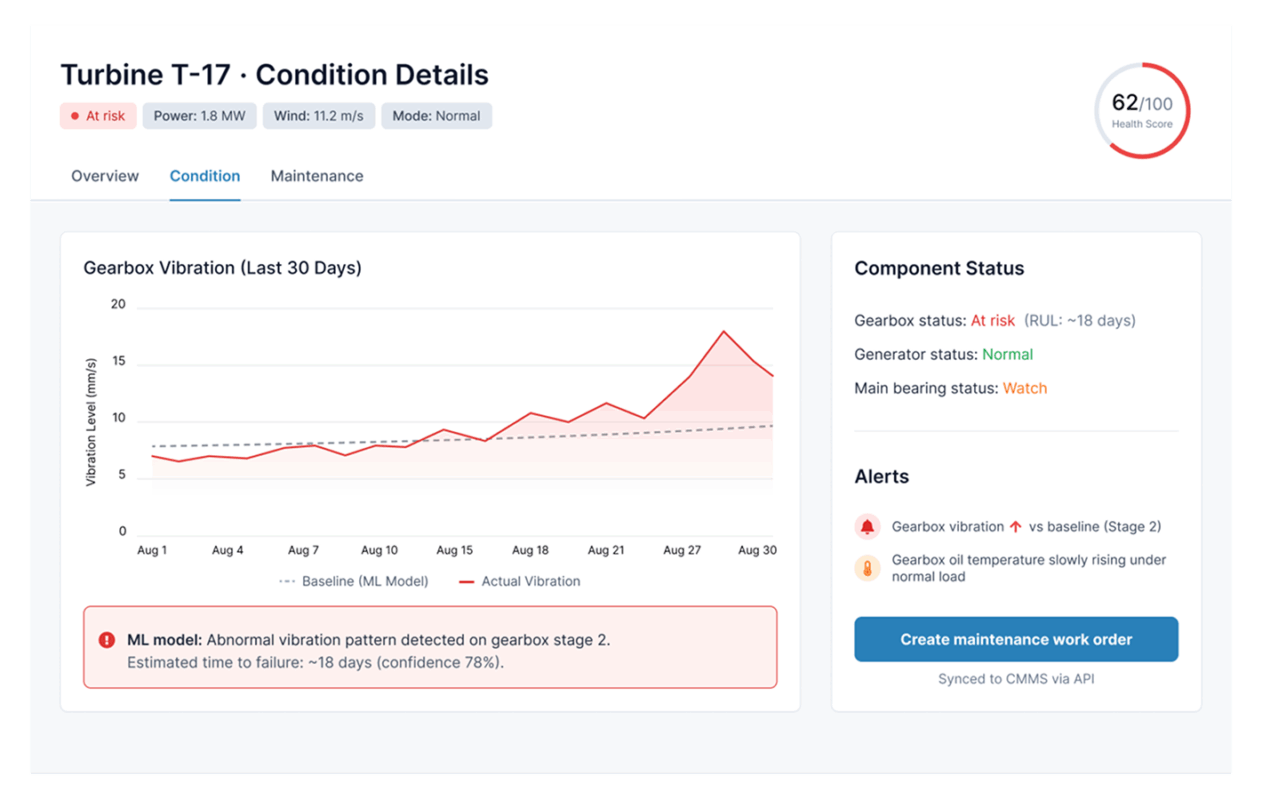Switch to the Maintenance tab

317,175
